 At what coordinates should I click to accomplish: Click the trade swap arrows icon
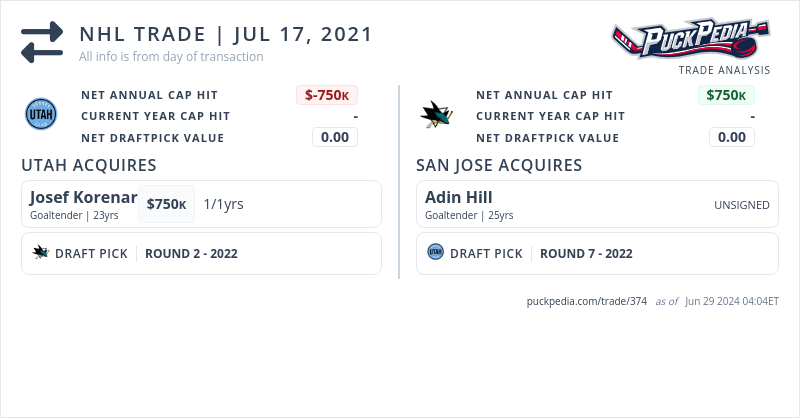tap(42, 42)
